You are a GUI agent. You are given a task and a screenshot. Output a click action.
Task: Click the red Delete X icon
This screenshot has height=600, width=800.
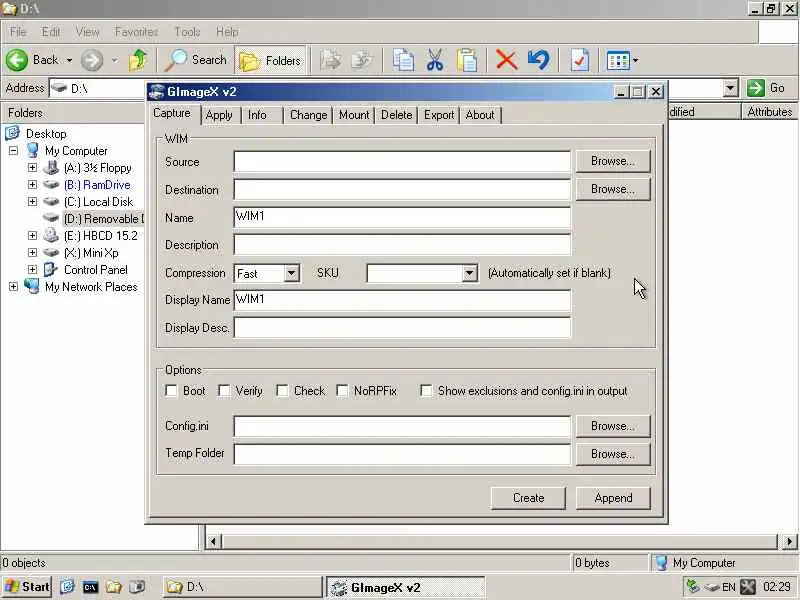click(x=506, y=60)
